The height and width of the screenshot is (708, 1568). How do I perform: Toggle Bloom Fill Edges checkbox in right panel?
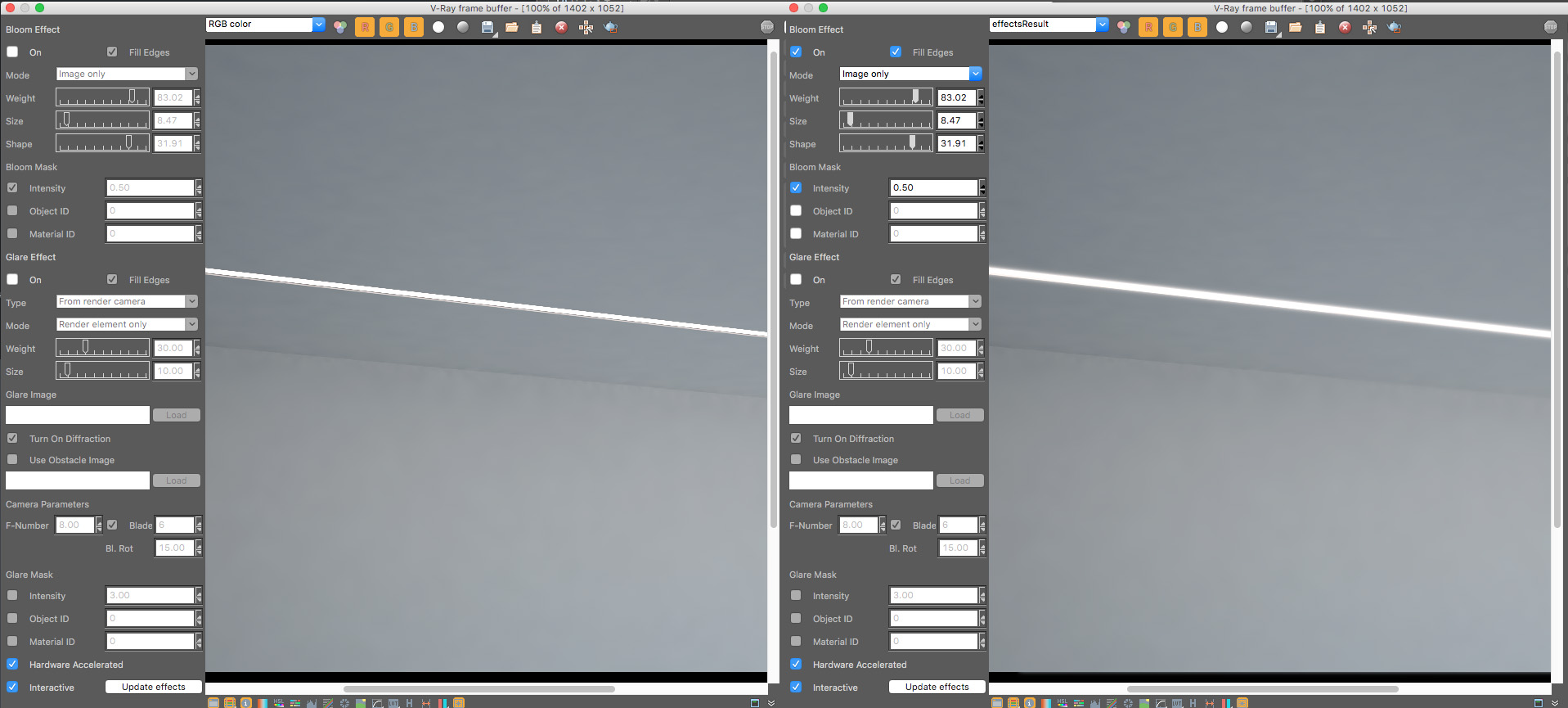coord(896,52)
